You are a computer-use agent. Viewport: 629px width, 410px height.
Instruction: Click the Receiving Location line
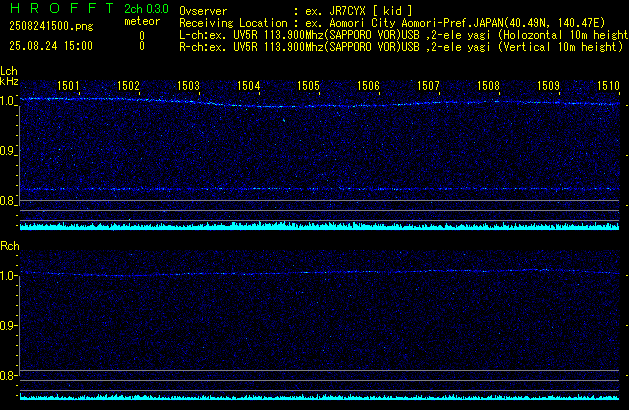pos(392,23)
